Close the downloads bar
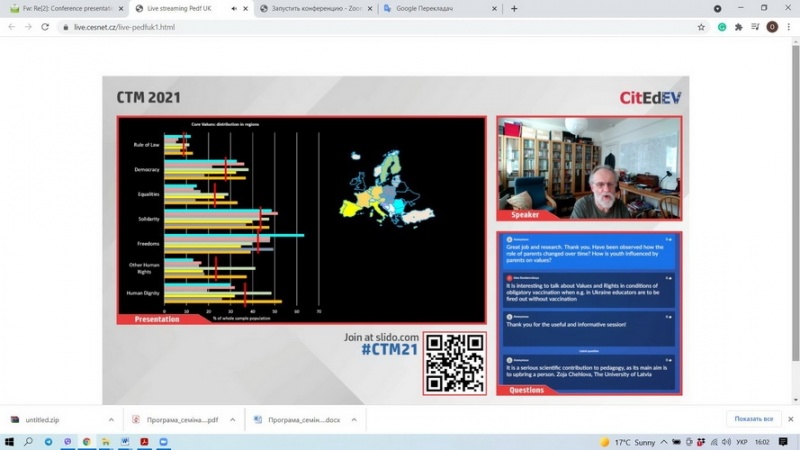This screenshot has width=800, height=450. click(x=788, y=419)
